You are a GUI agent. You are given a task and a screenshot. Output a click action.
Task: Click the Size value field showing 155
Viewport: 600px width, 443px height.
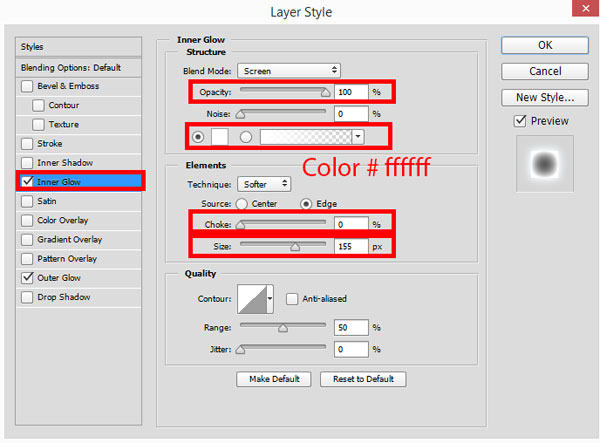point(351,246)
